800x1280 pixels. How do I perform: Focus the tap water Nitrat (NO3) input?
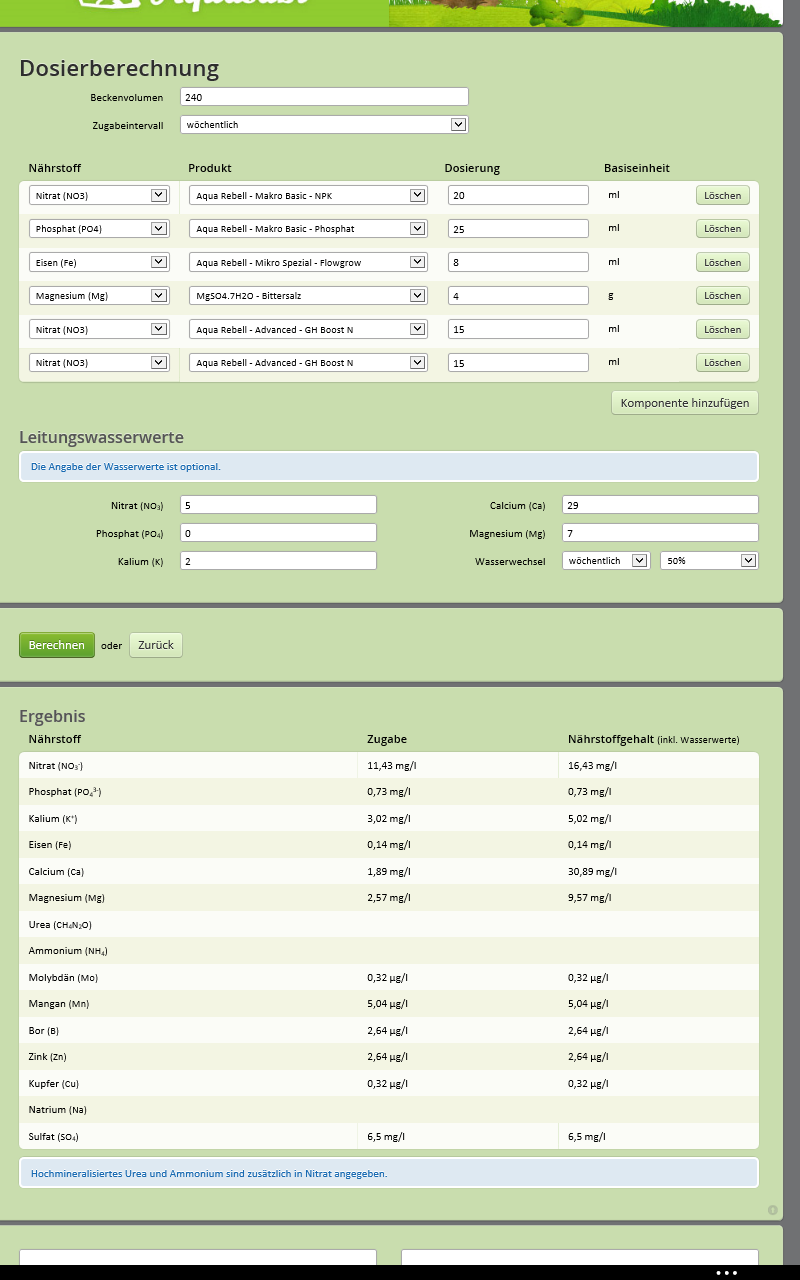[x=278, y=505]
